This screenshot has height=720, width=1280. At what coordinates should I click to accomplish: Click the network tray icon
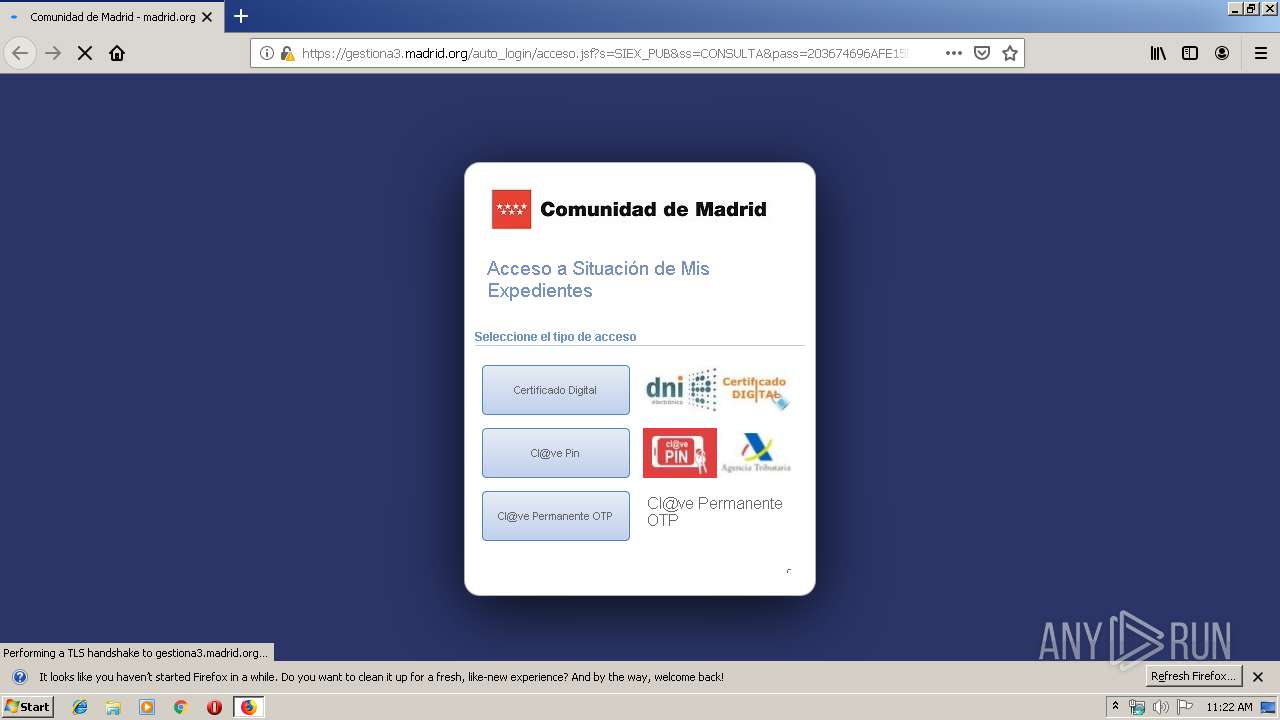[x=1137, y=707]
